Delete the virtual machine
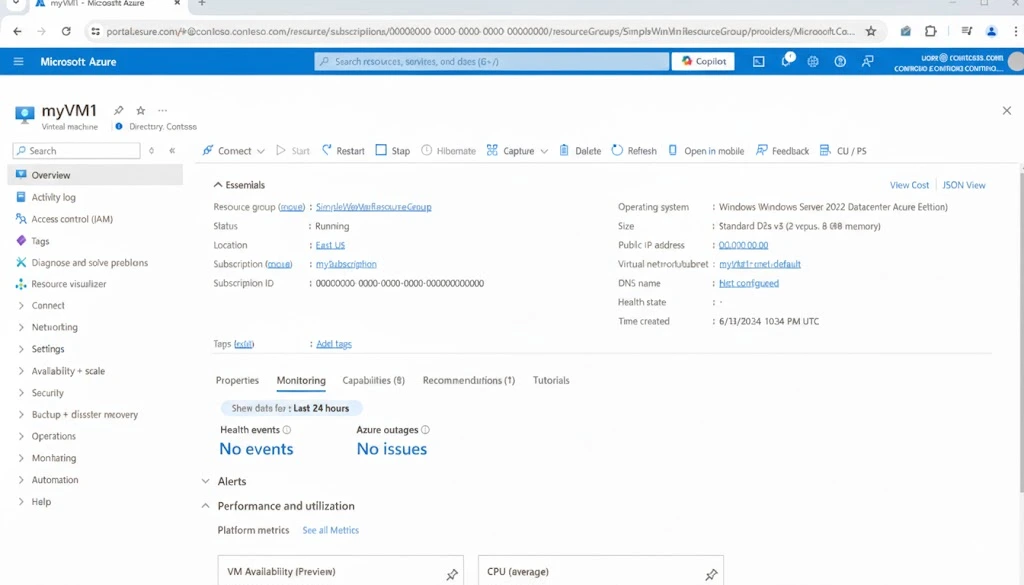 (580, 151)
